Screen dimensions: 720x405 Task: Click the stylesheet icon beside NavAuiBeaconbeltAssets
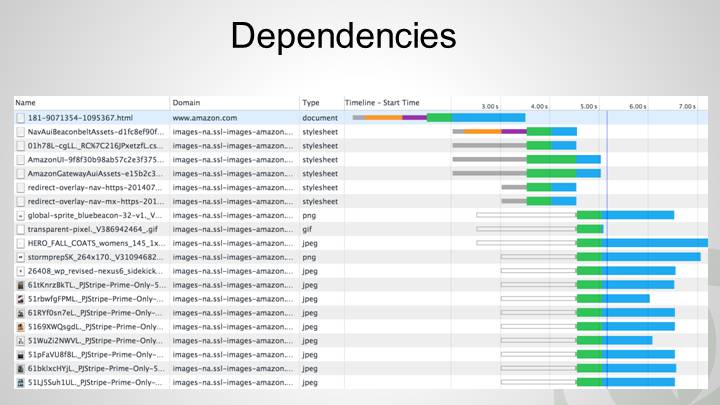[20, 131]
